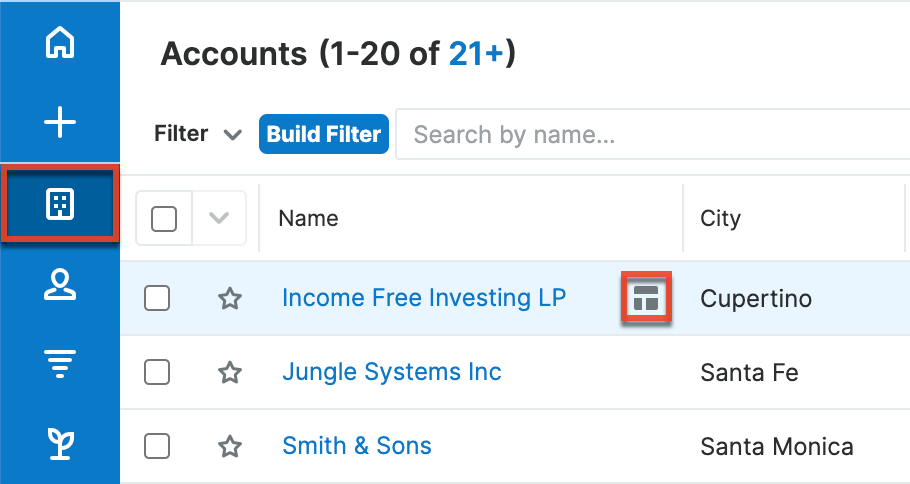This screenshot has width=910, height=484.
Task: Click the 21+ total count link
Action: click(x=475, y=54)
